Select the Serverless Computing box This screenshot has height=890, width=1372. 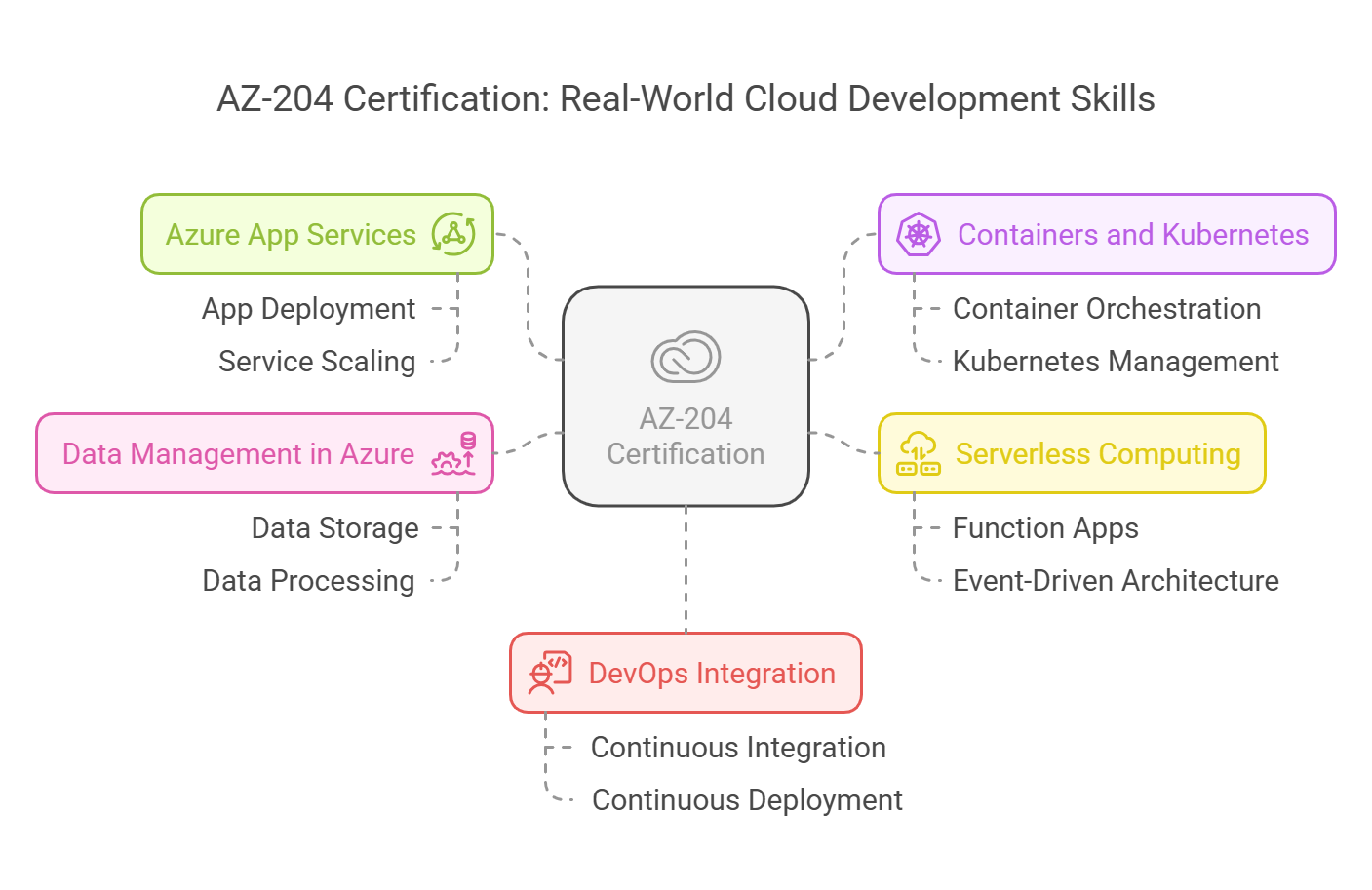(1072, 453)
